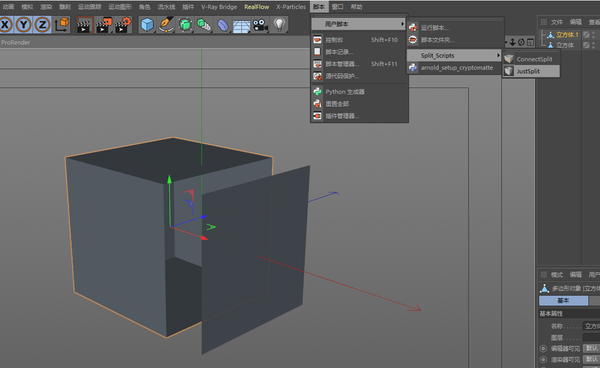
Task: Run the JustSplit script
Action: (531, 71)
